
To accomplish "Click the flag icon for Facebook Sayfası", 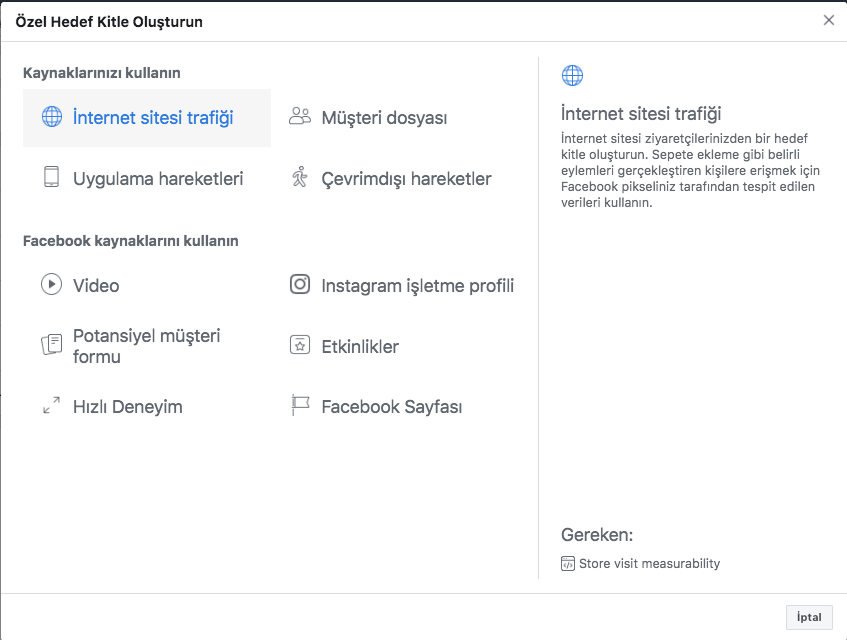I will [300, 405].
